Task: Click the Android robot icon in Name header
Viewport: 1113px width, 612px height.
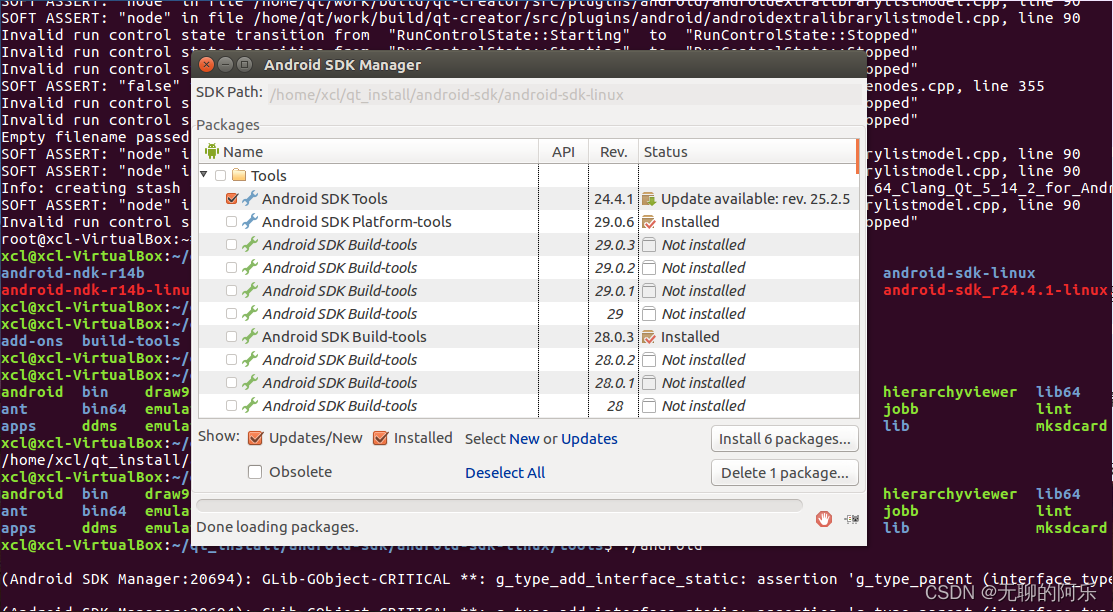Action: pos(212,151)
